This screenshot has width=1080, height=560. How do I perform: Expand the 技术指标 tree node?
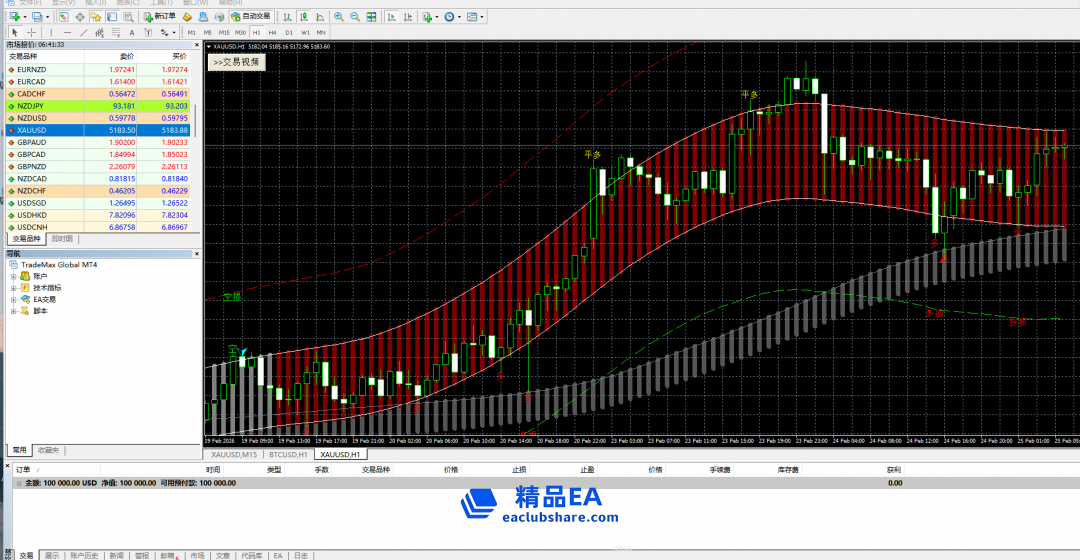[x=14, y=287]
